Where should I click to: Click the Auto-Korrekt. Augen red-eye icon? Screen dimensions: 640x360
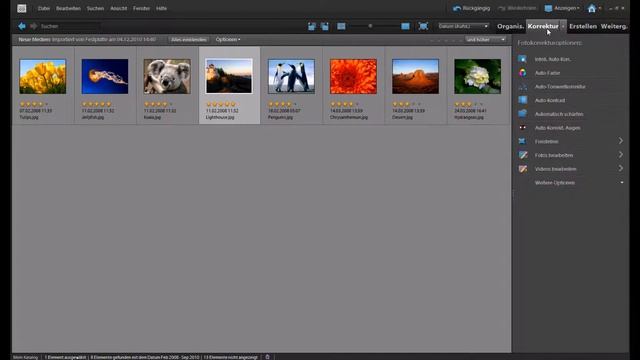pos(522,127)
